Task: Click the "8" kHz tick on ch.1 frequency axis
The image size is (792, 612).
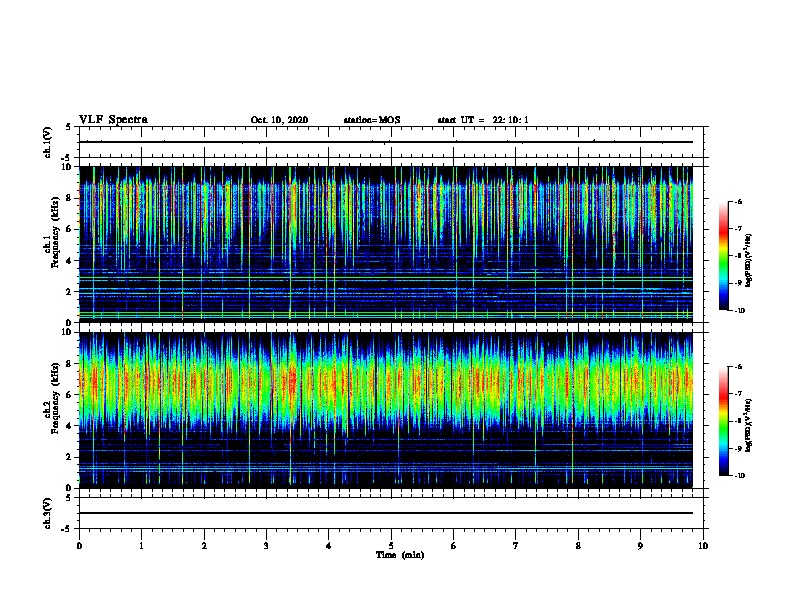Action: pyautogui.click(x=70, y=198)
